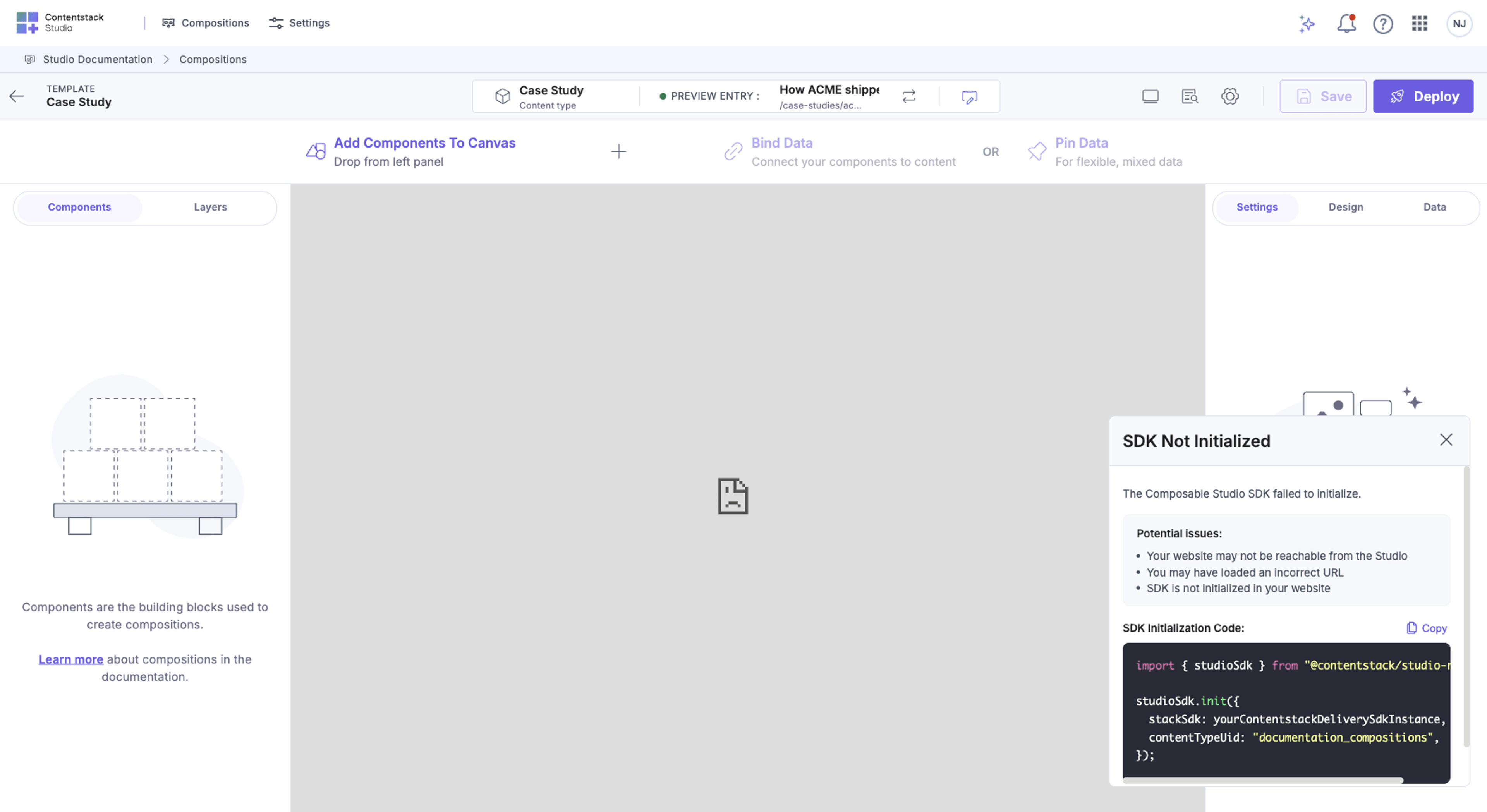The image size is (1487, 812).
Task: Click the Case Study content type cube icon
Action: click(x=502, y=96)
